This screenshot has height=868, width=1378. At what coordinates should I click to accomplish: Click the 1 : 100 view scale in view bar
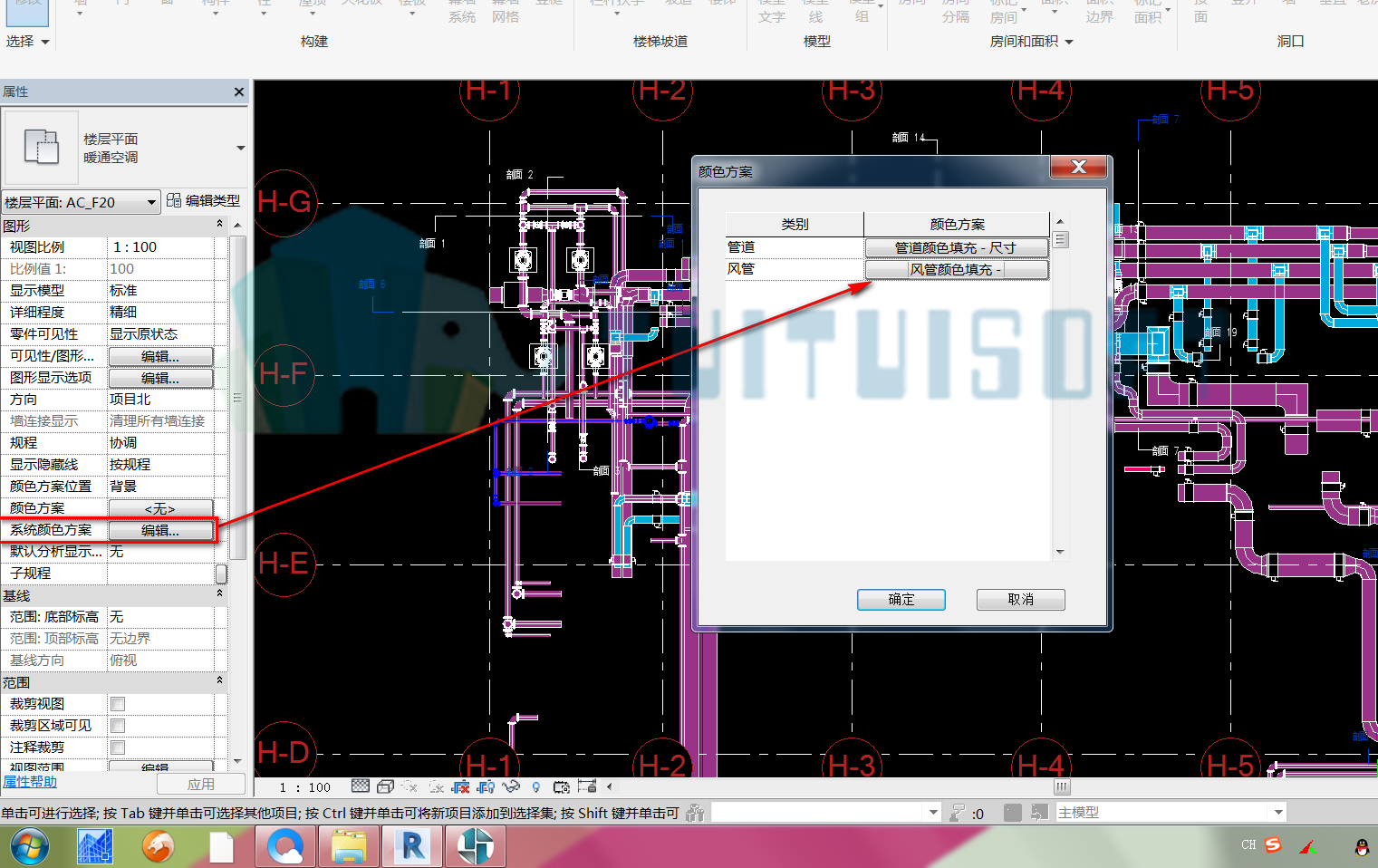click(x=304, y=787)
